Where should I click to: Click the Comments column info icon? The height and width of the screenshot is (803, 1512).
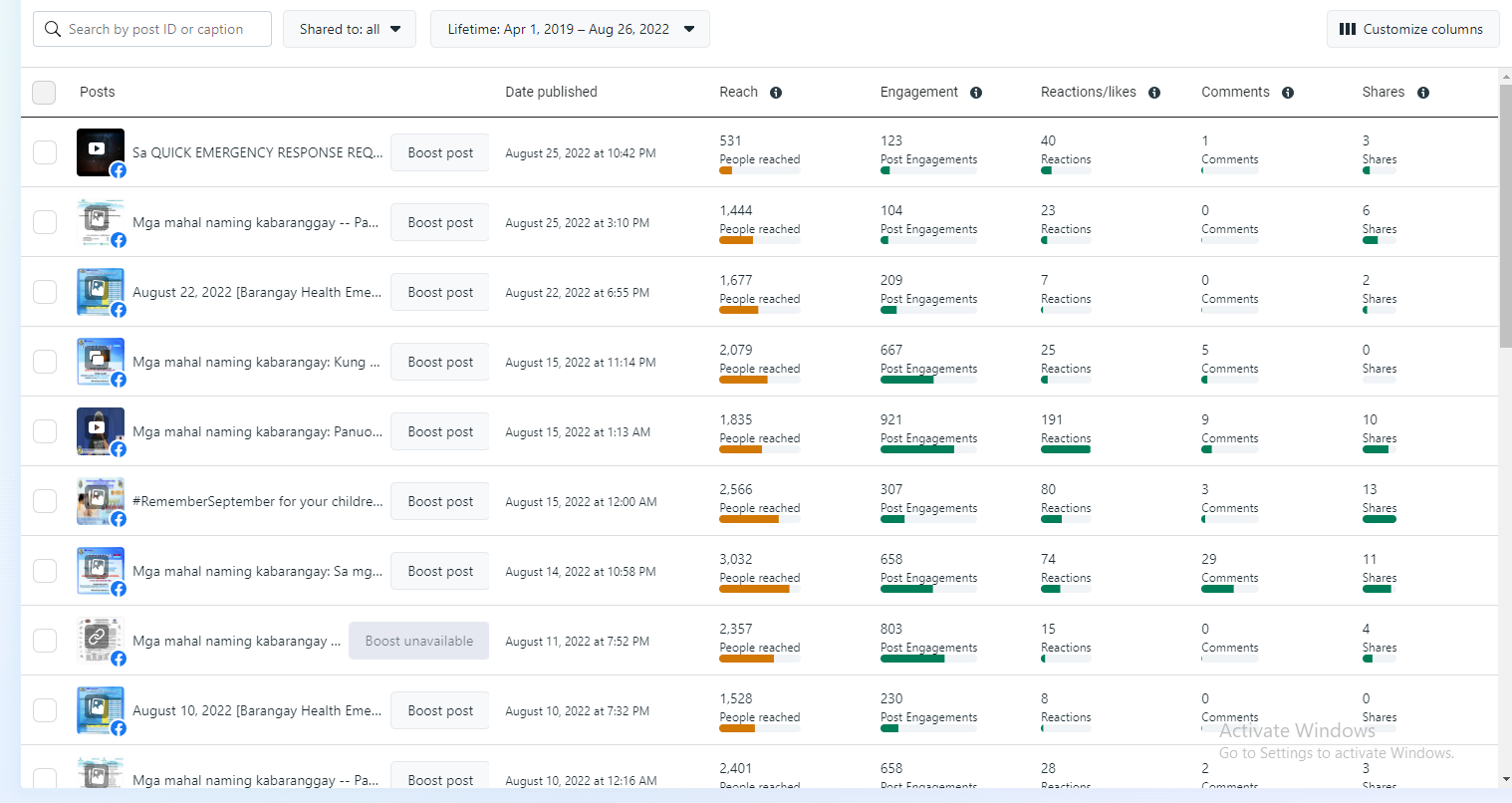click(x=1288, y=93)
